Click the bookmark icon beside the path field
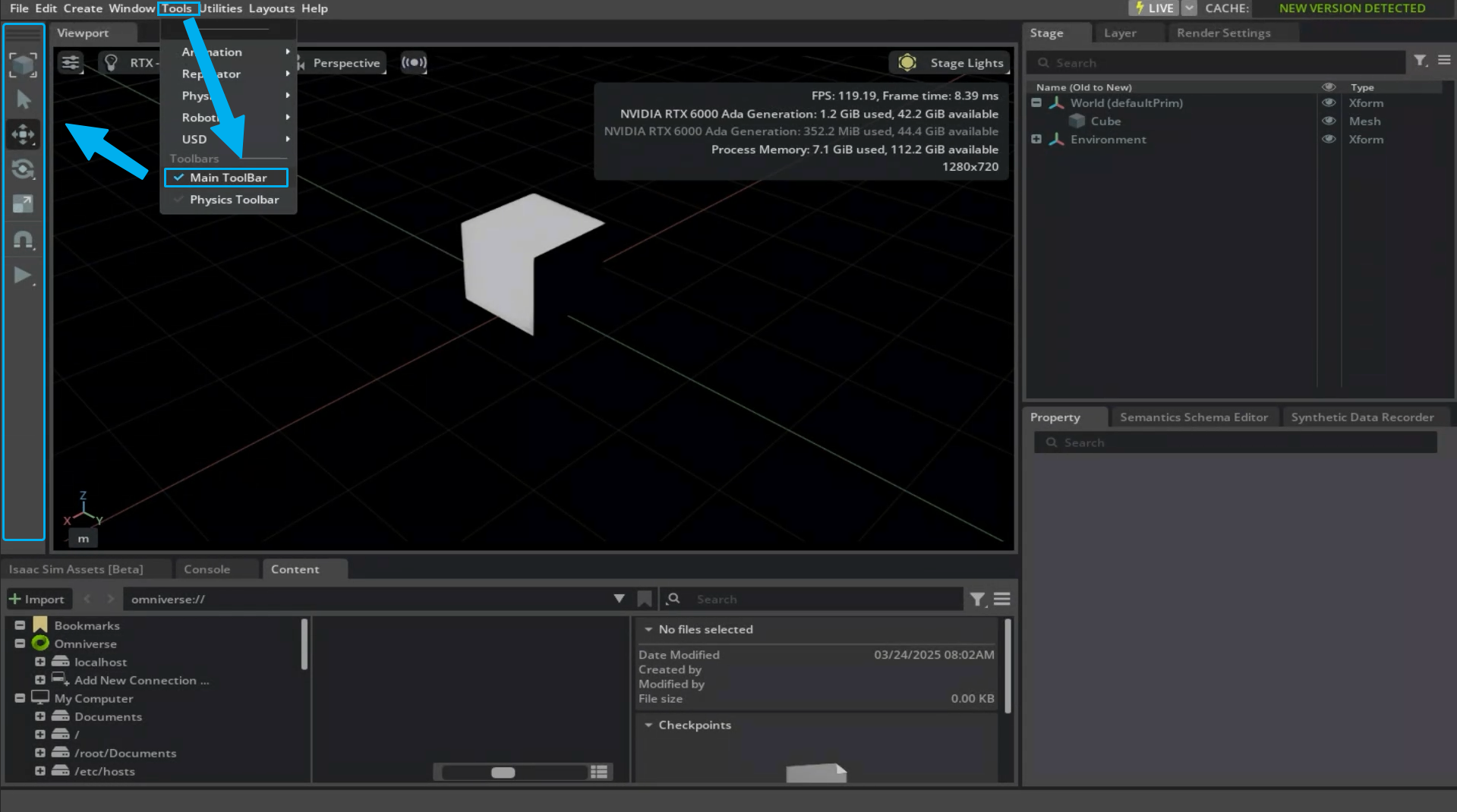The width and height of the screenshot is (1457, 812). pyautogui.click(x=645, y=599)
